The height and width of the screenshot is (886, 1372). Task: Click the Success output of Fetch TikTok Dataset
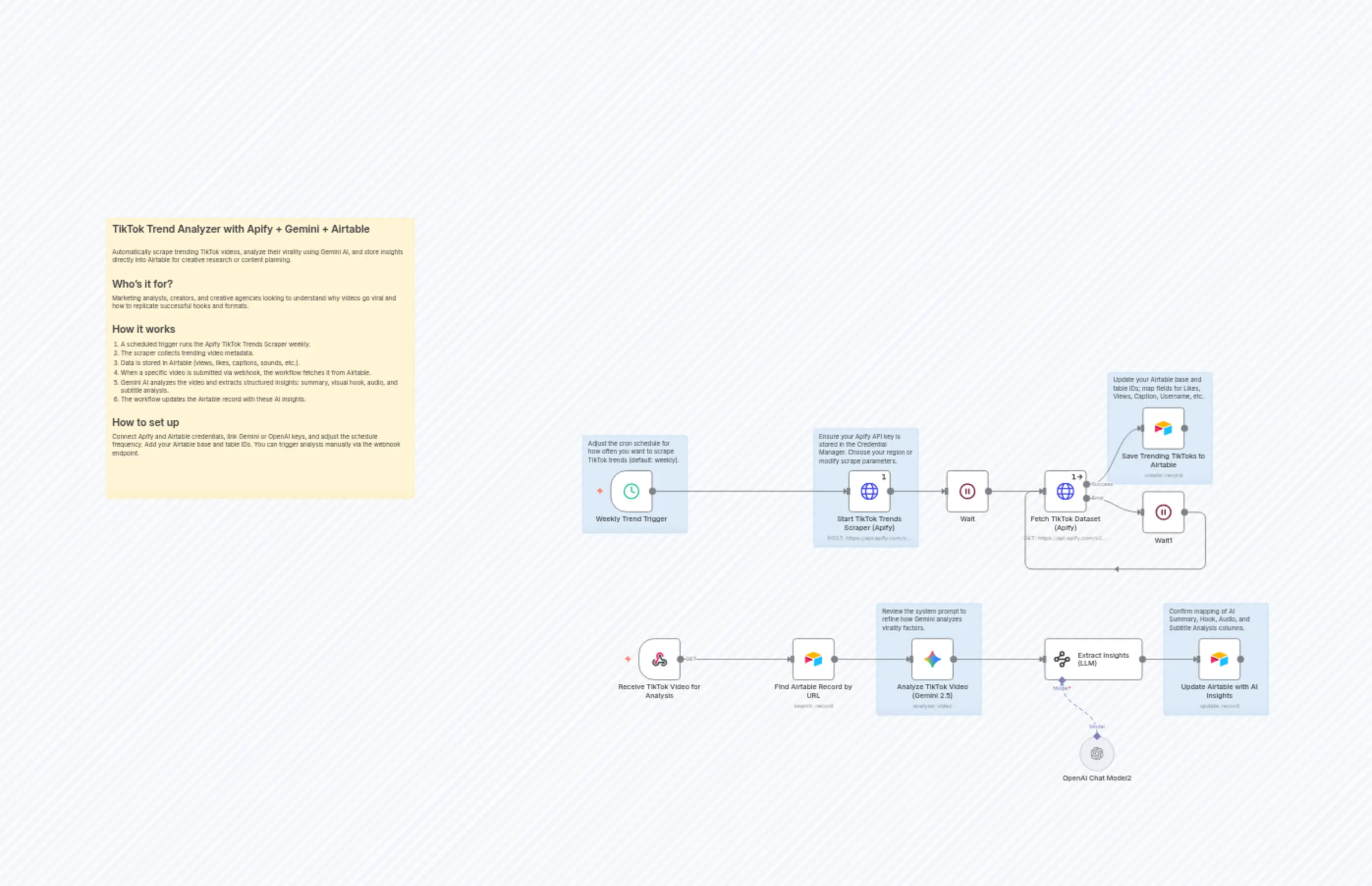point(1088,484)
